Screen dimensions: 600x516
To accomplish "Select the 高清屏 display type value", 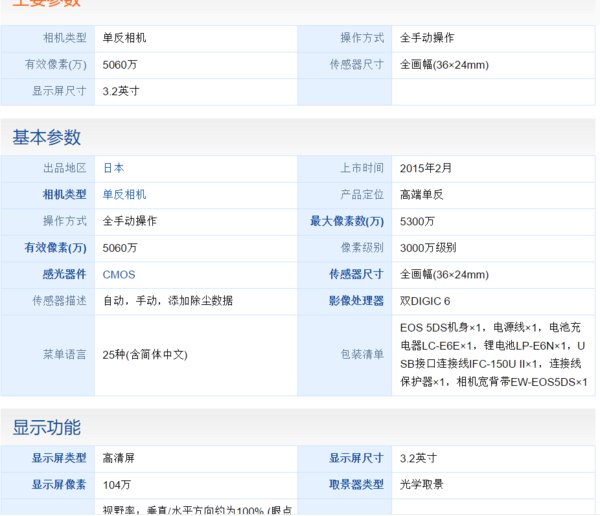I will click(x=119, y=458).
